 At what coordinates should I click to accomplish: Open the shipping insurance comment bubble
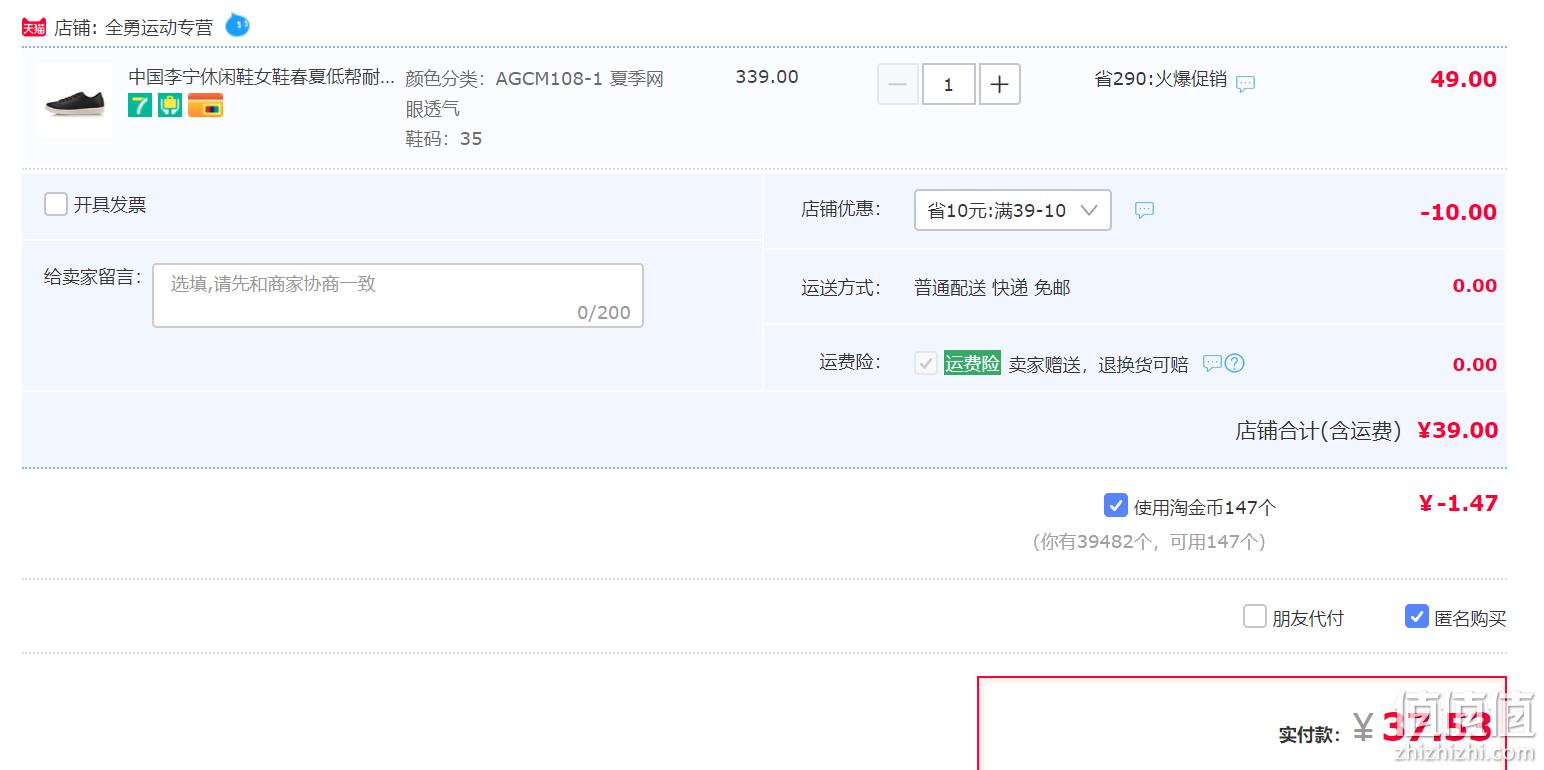[x=1212, y=363]
